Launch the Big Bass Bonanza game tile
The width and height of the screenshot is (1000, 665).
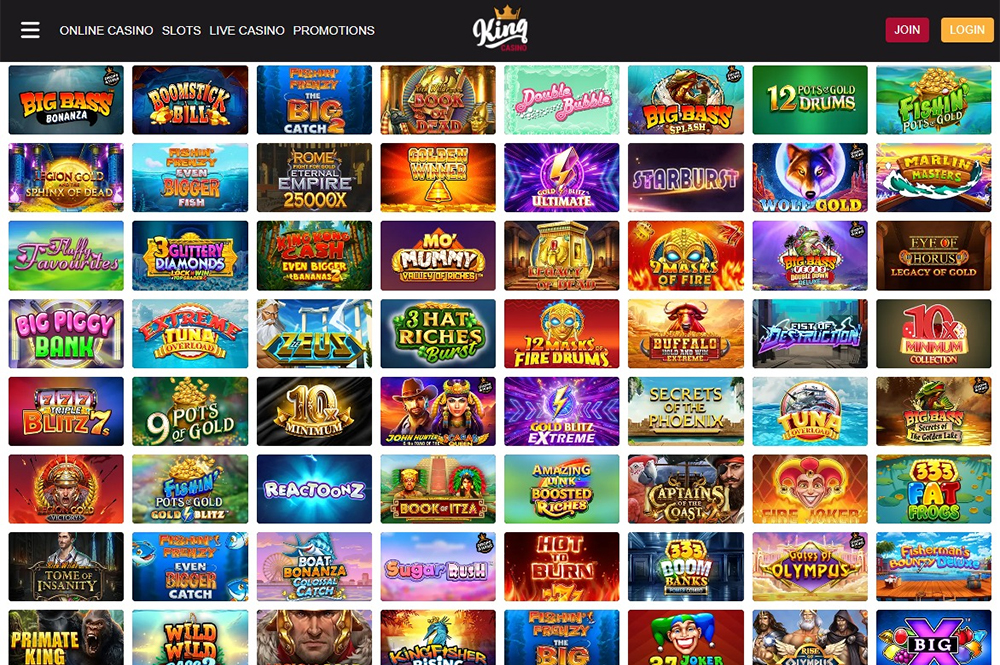coord(66,100)
